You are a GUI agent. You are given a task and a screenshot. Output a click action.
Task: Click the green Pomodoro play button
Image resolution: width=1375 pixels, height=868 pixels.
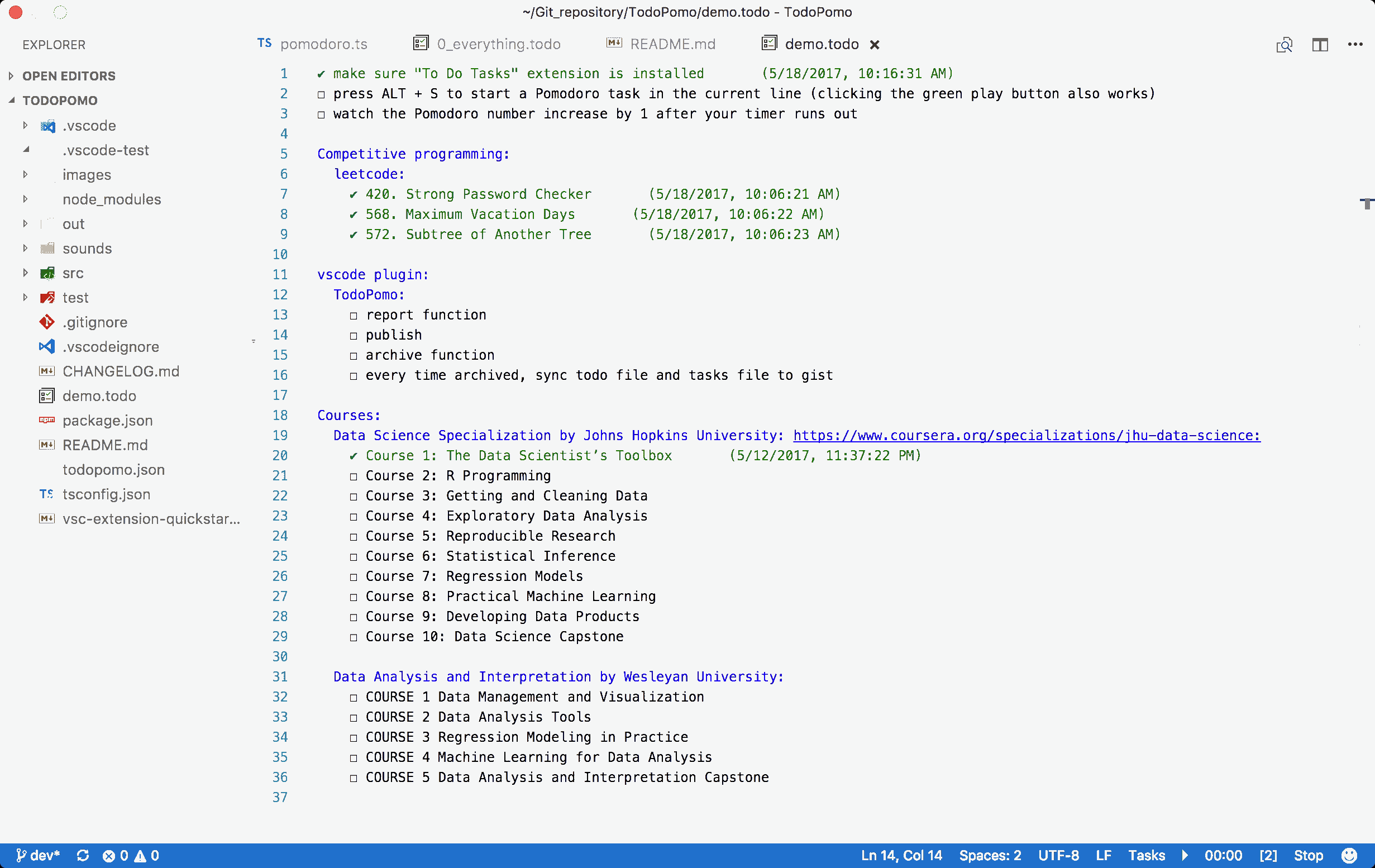point(1185,856)
